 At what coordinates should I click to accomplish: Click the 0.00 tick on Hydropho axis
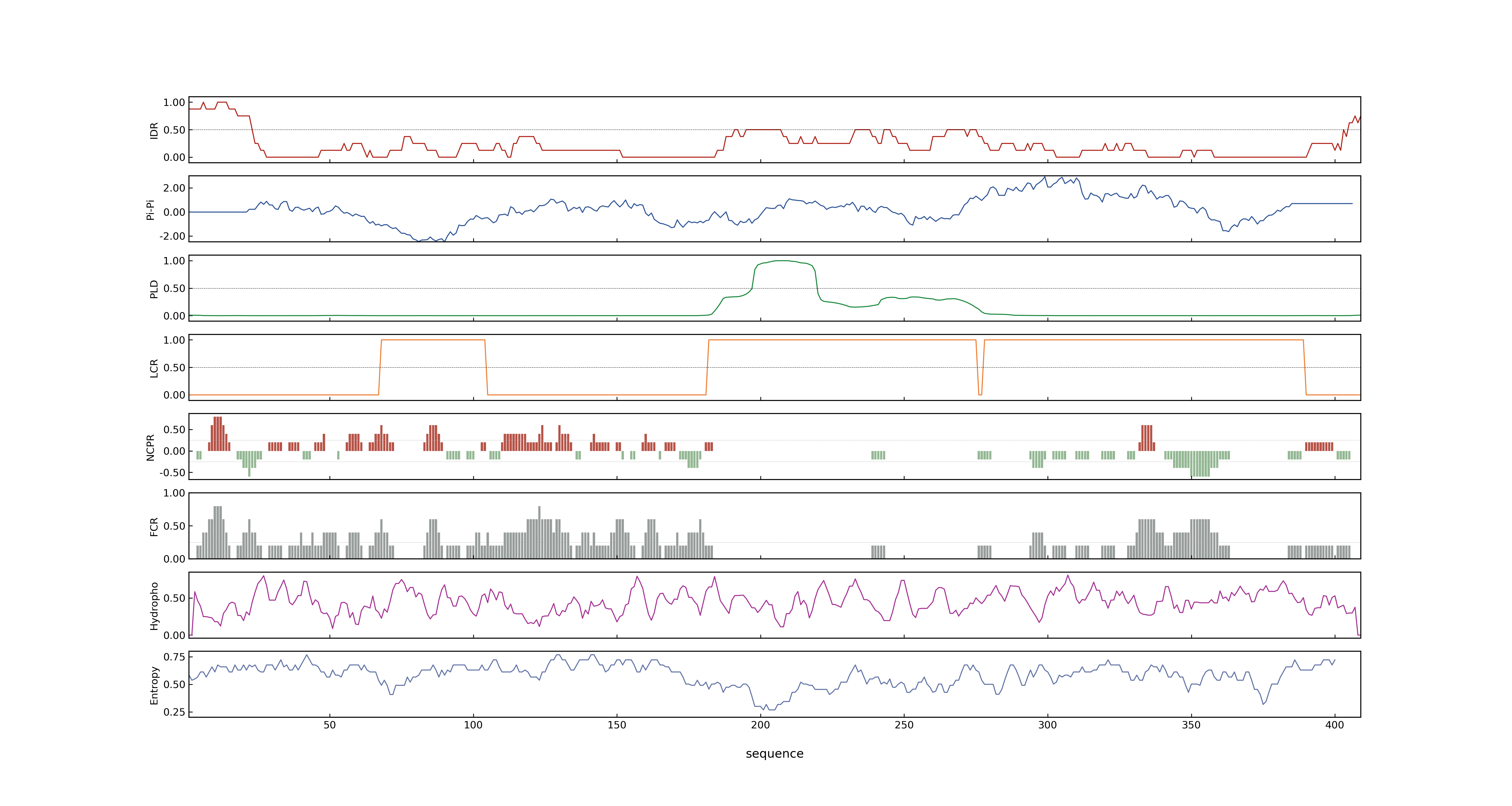174,635
